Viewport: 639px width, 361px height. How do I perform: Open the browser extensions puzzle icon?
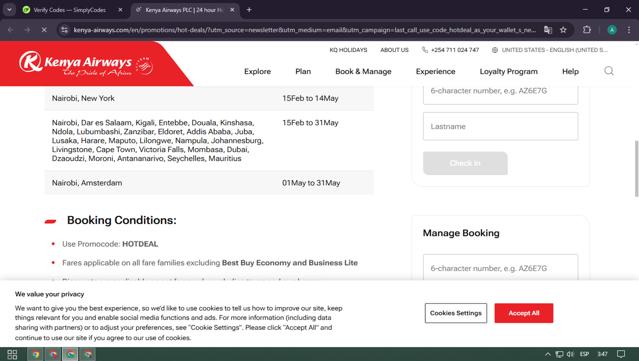tap(586, 30)
